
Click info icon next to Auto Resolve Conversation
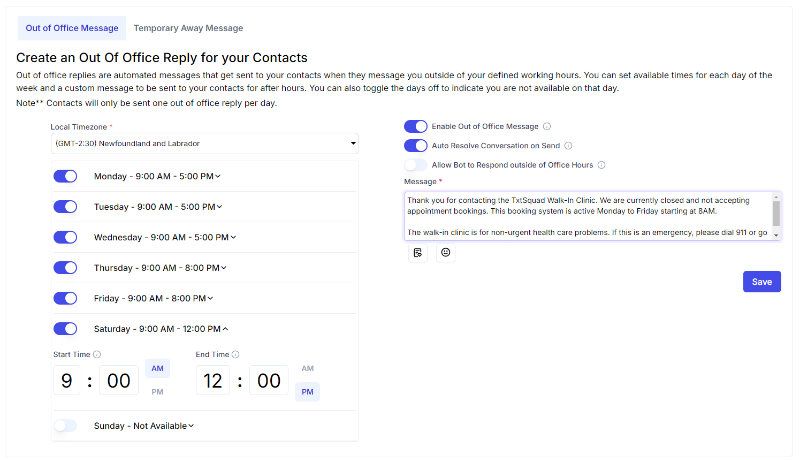tap(568, 146)
